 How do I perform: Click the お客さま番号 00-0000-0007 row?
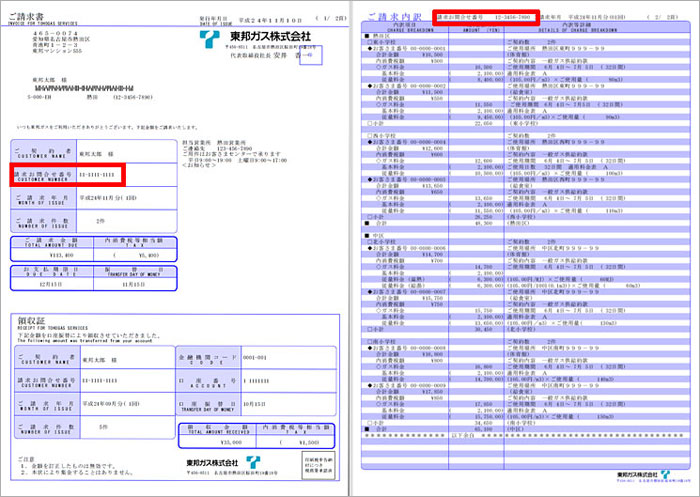click(525, 292)
